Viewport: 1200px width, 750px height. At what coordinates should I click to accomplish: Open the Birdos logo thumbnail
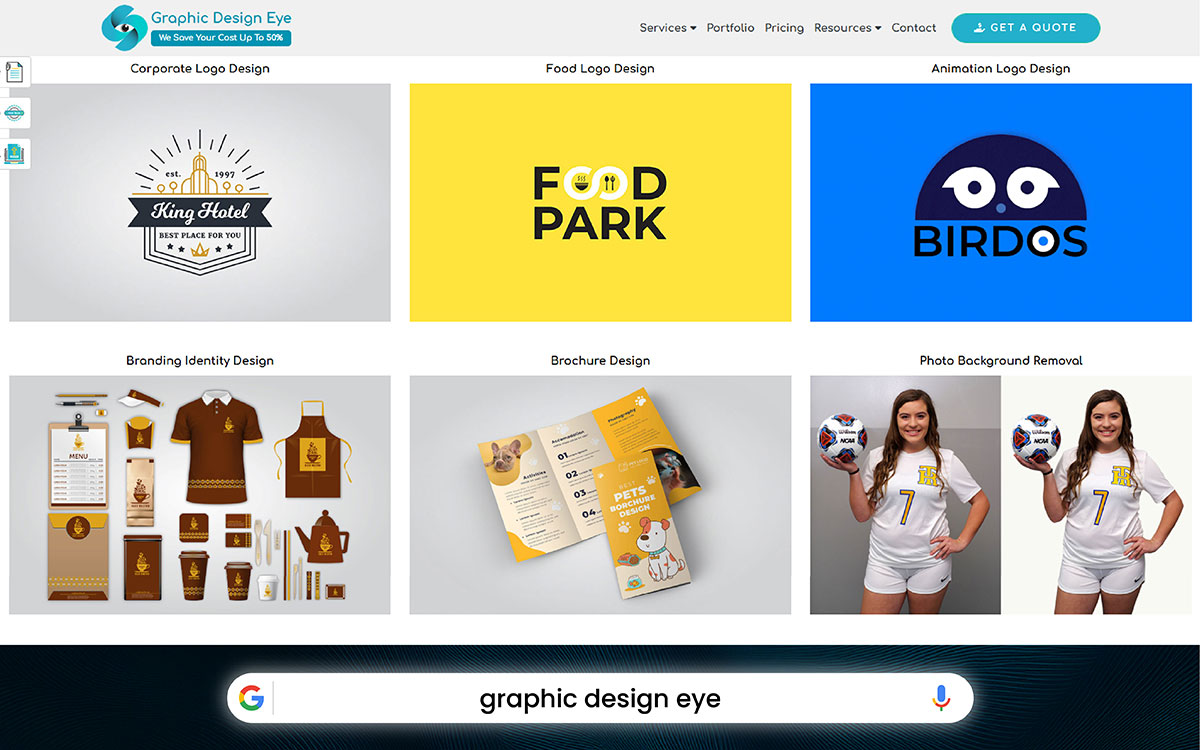(x=1001, y=202)
